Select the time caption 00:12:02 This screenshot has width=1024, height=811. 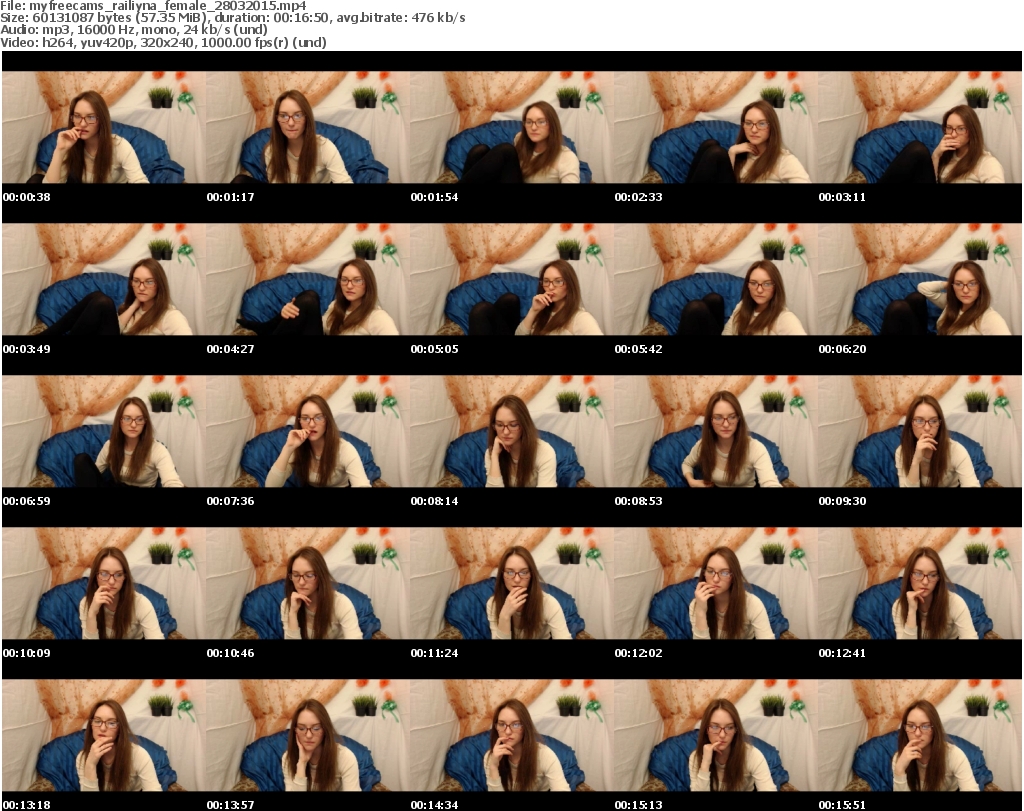point(638,653)
